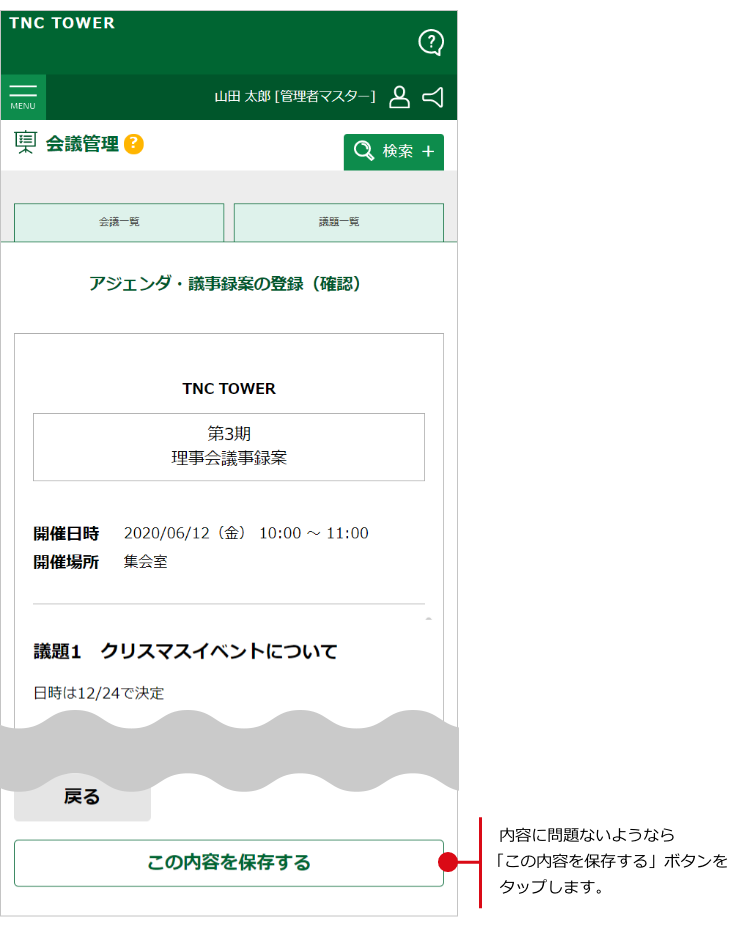This screenshot has width=750, height=926.
Task: Click the user name 山田 太郎
Action: click(x=242, y=97)
